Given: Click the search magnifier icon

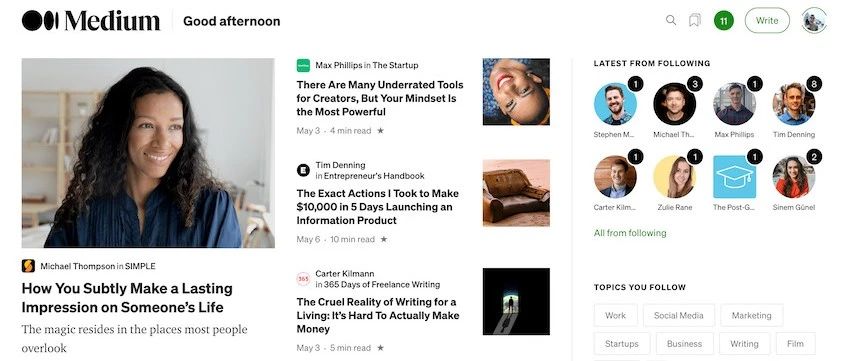Looking at the screenshot, I should 671,21.
